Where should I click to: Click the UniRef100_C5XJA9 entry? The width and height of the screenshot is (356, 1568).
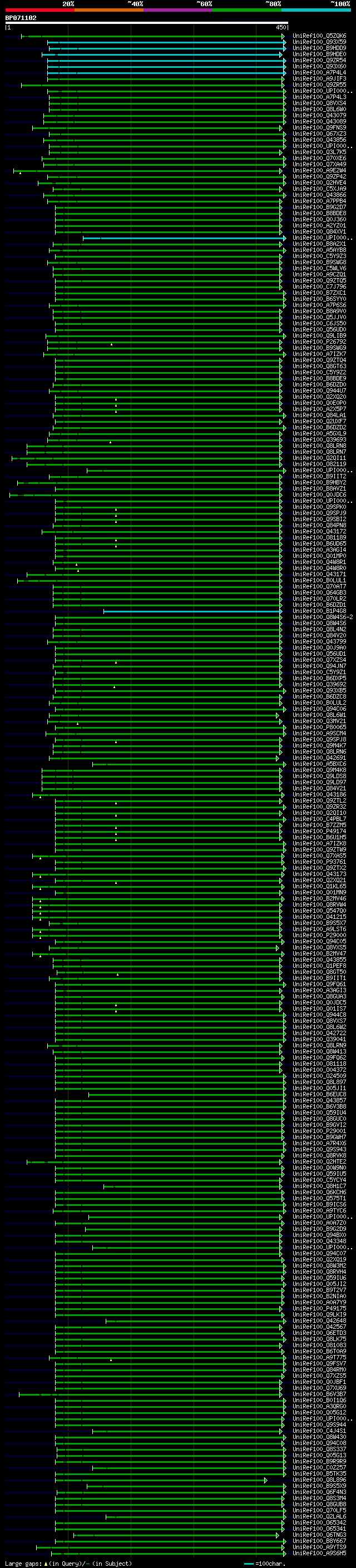[x=319, y=189]
